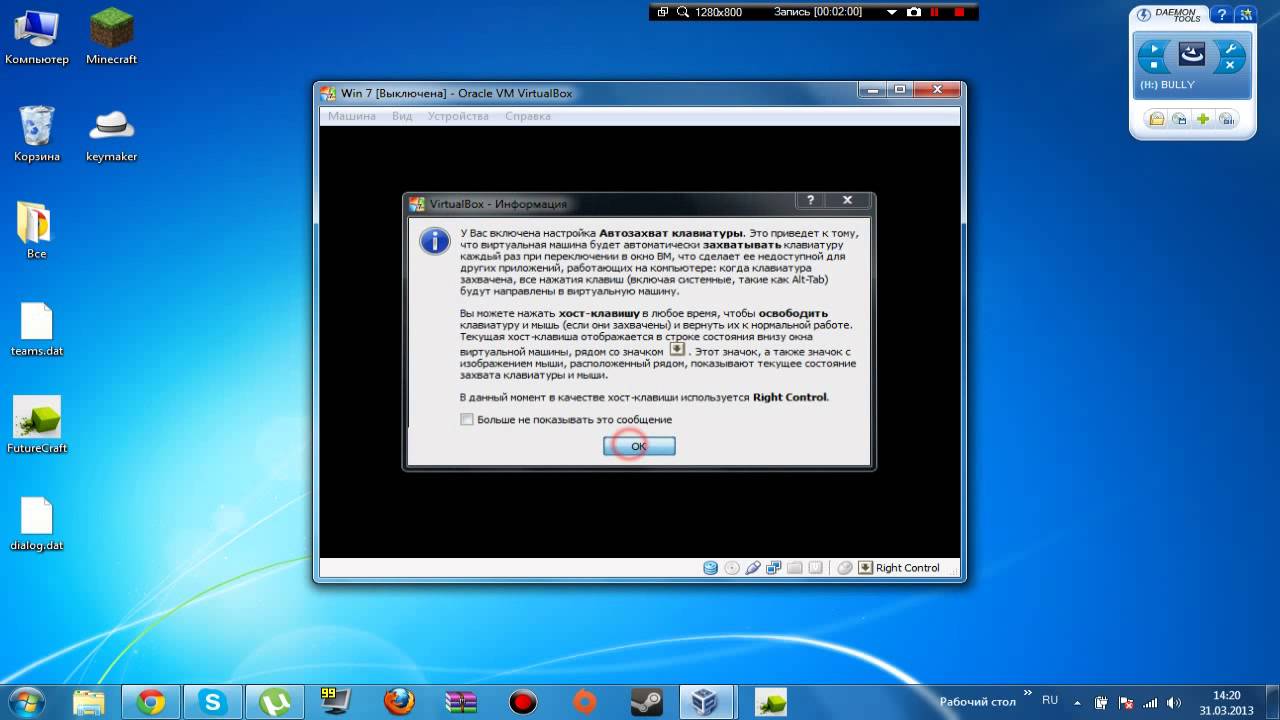Pause the recording in the recorder bar

pyautogui.click(x=936, y=12)
